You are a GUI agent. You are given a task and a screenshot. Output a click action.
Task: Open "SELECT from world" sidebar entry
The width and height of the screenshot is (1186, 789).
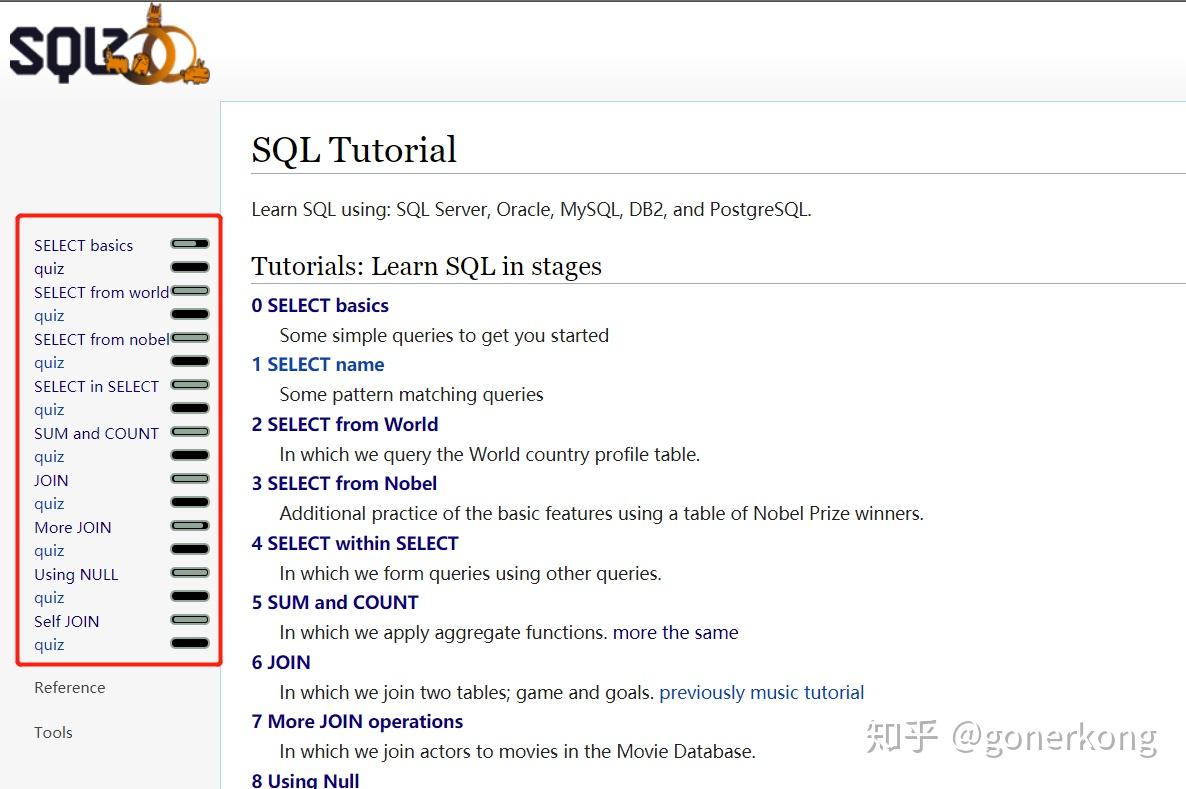[100, 292]
